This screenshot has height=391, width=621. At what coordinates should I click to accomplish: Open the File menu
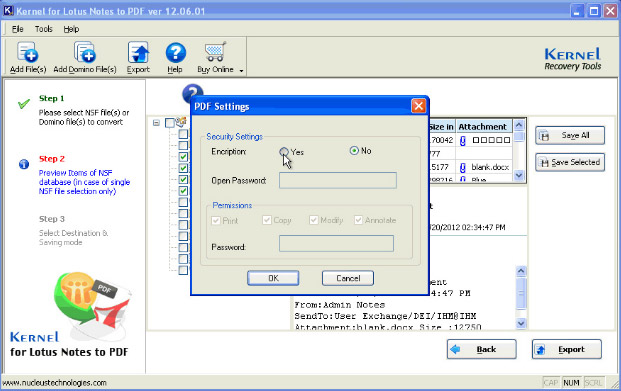point(17,29)
